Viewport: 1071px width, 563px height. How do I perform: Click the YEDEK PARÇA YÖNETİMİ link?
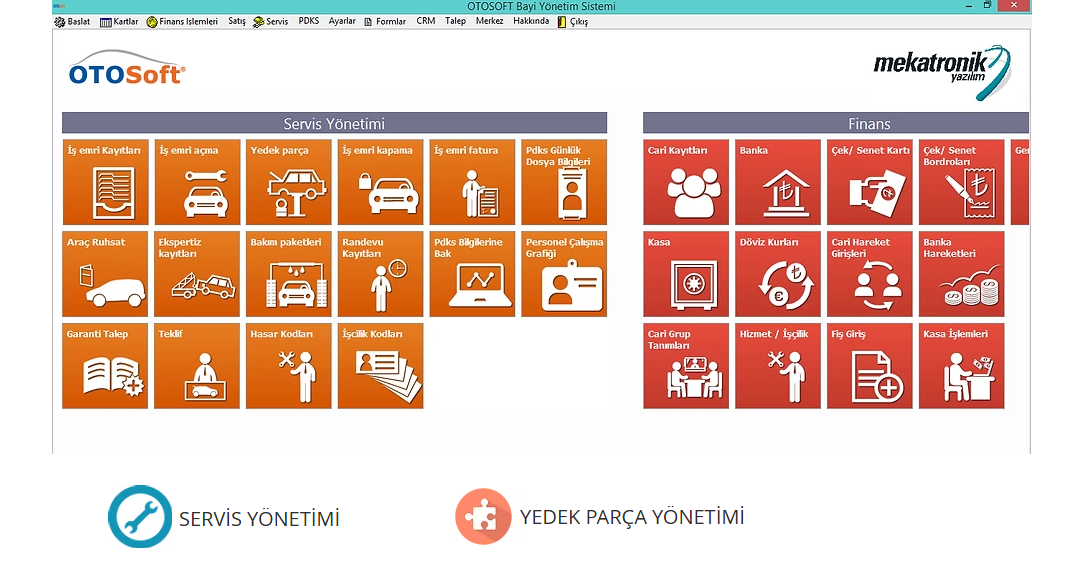coord(631,517)
